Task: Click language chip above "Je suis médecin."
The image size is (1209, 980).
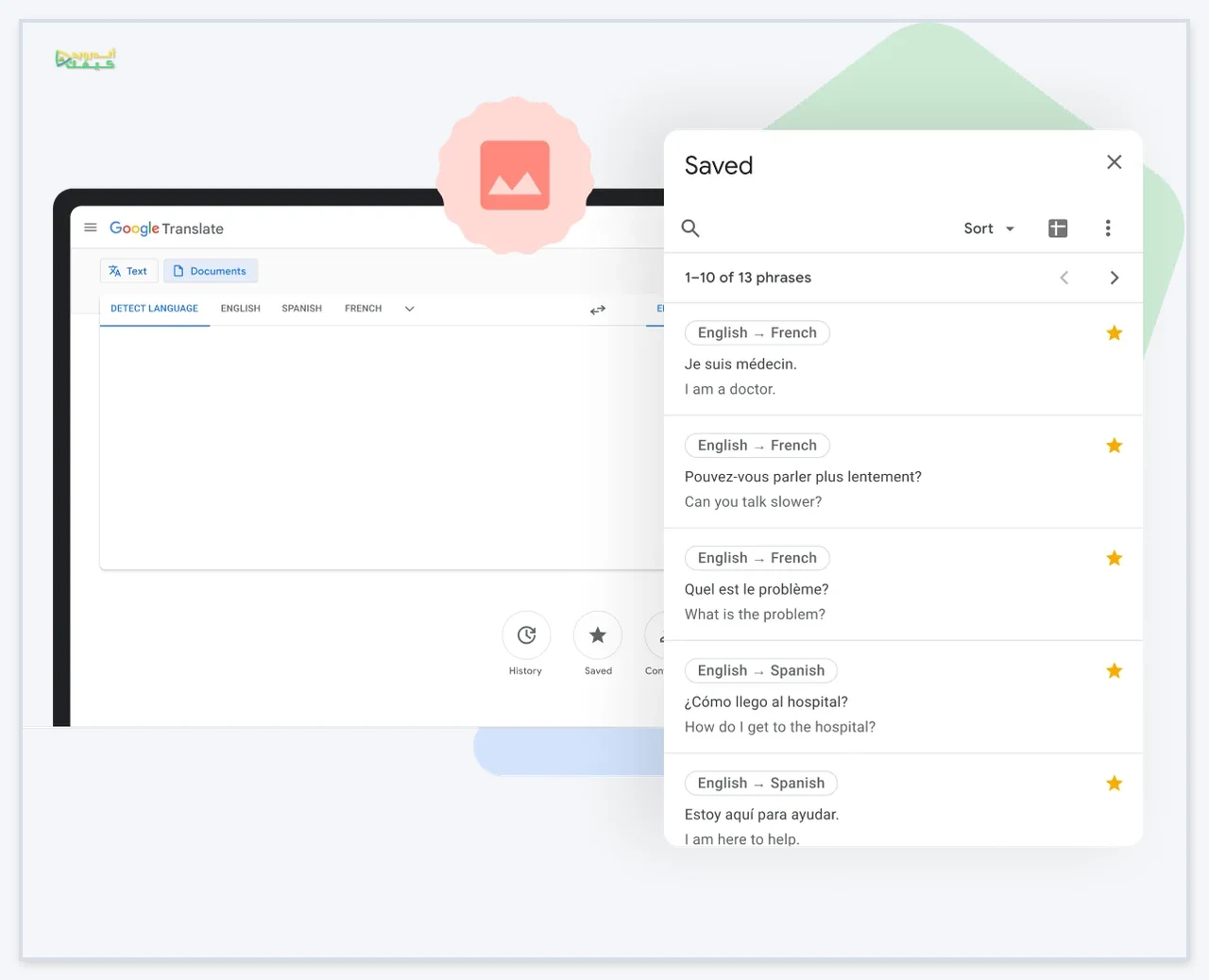Action: click(x=758, y=332)
